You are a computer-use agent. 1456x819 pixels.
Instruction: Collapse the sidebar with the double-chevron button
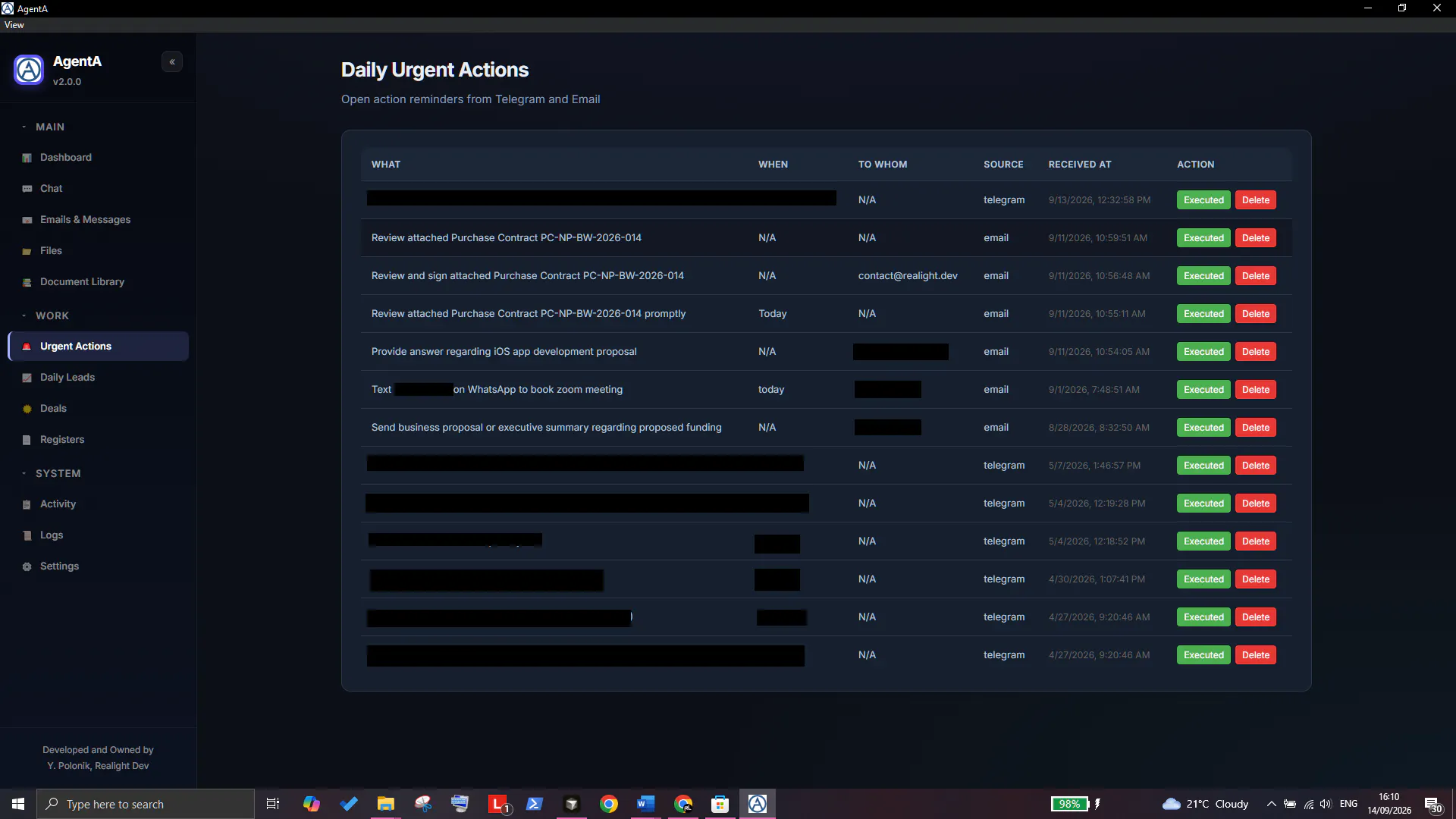tap(172, 62)
